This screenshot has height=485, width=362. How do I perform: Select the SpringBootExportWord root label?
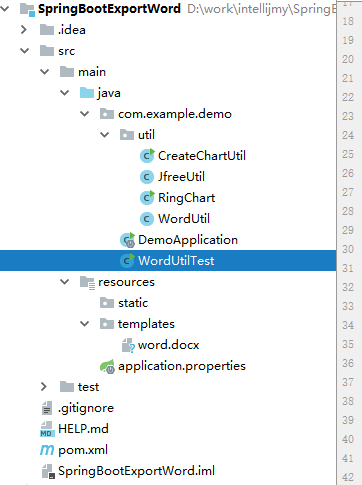[109, 9]
